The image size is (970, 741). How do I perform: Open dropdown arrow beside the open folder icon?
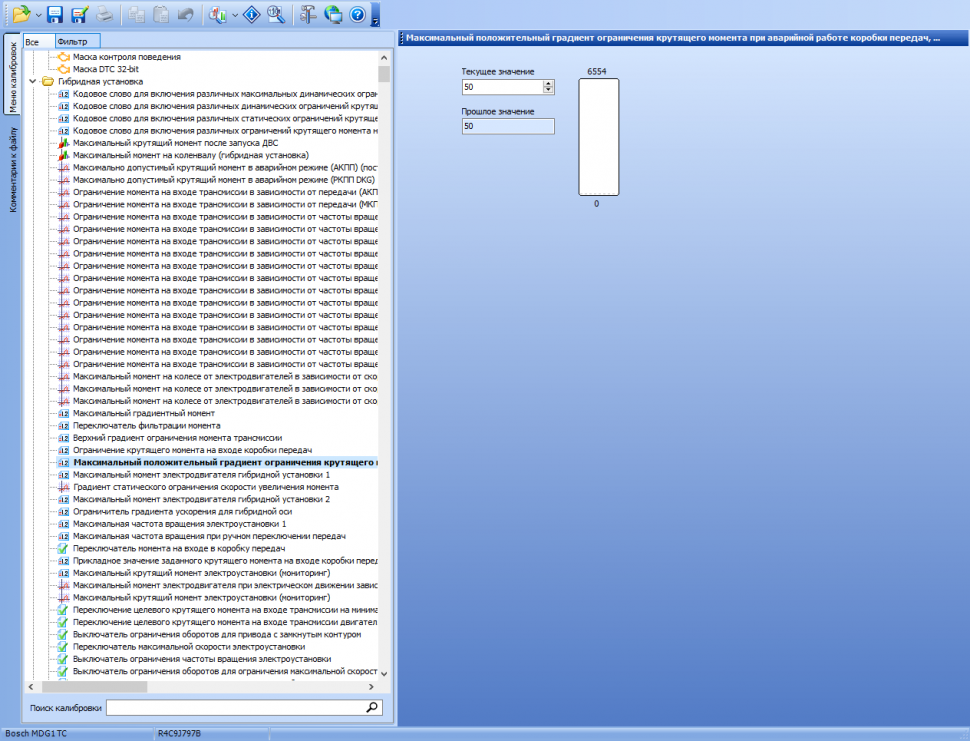pos(38,15)
